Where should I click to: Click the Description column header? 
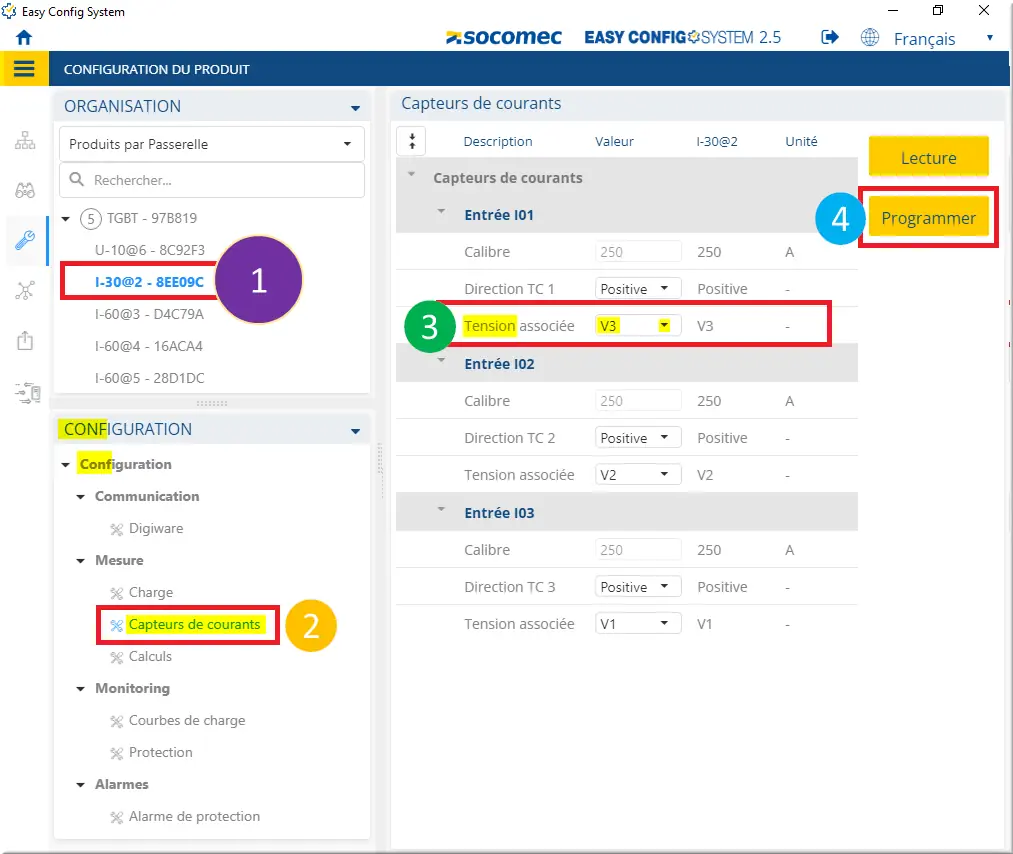[x=497, y=141]
